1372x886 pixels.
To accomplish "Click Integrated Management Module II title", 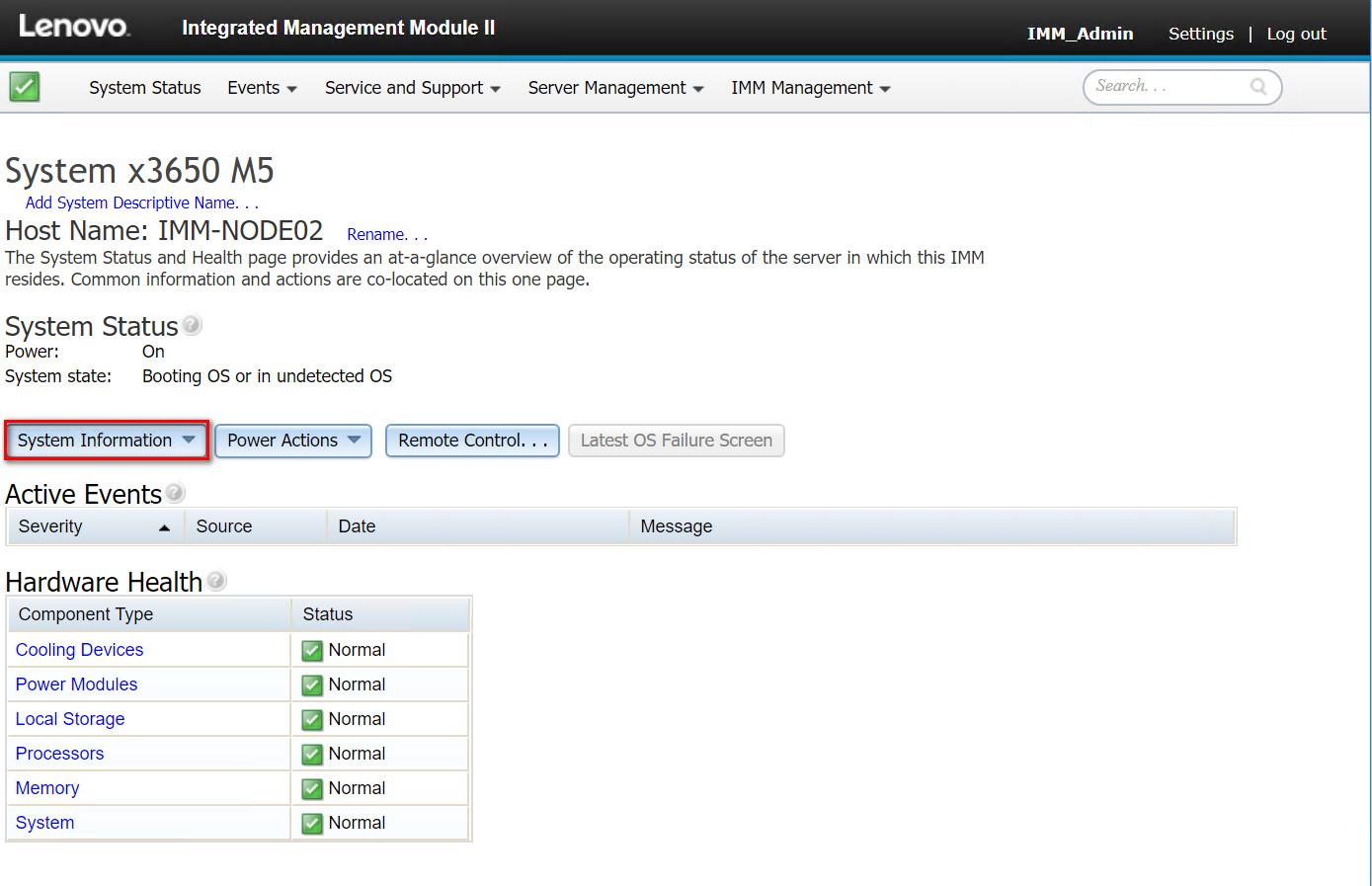I will pyautogui.click(x=339, y=28).
